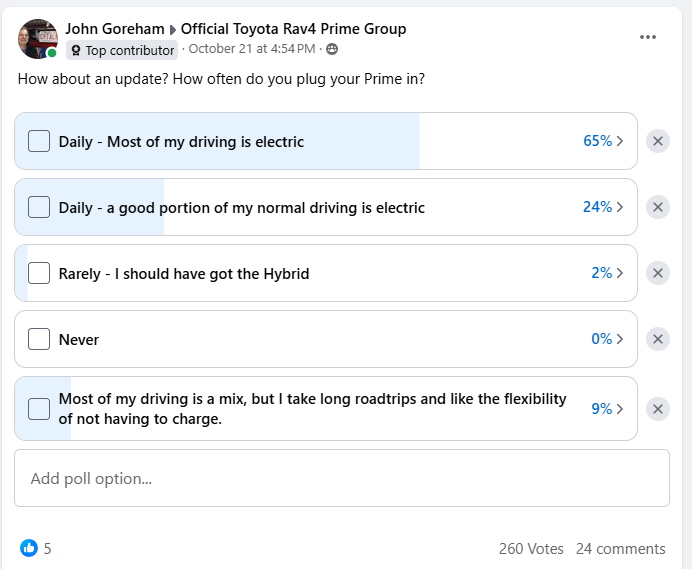692x569 pixels.
Task: Select the 'Never' checkbox
Action: 39,339
